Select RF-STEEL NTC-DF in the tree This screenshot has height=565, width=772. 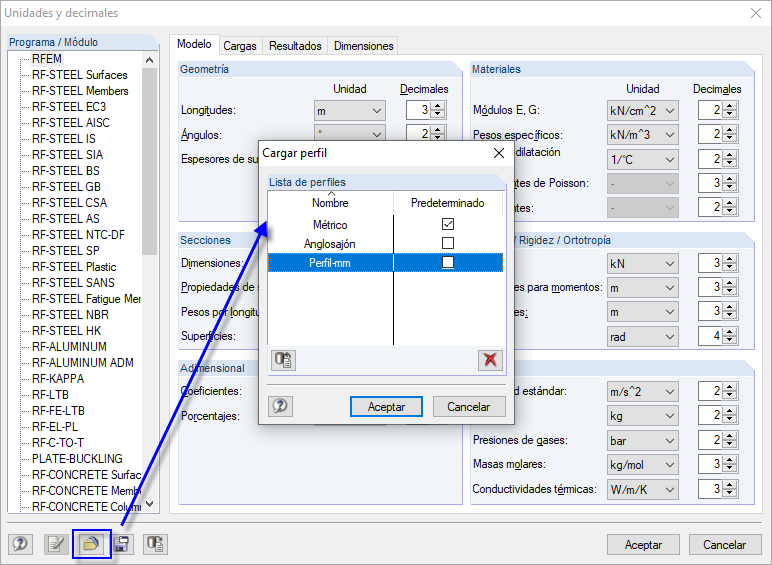click(x=78, y=235)
